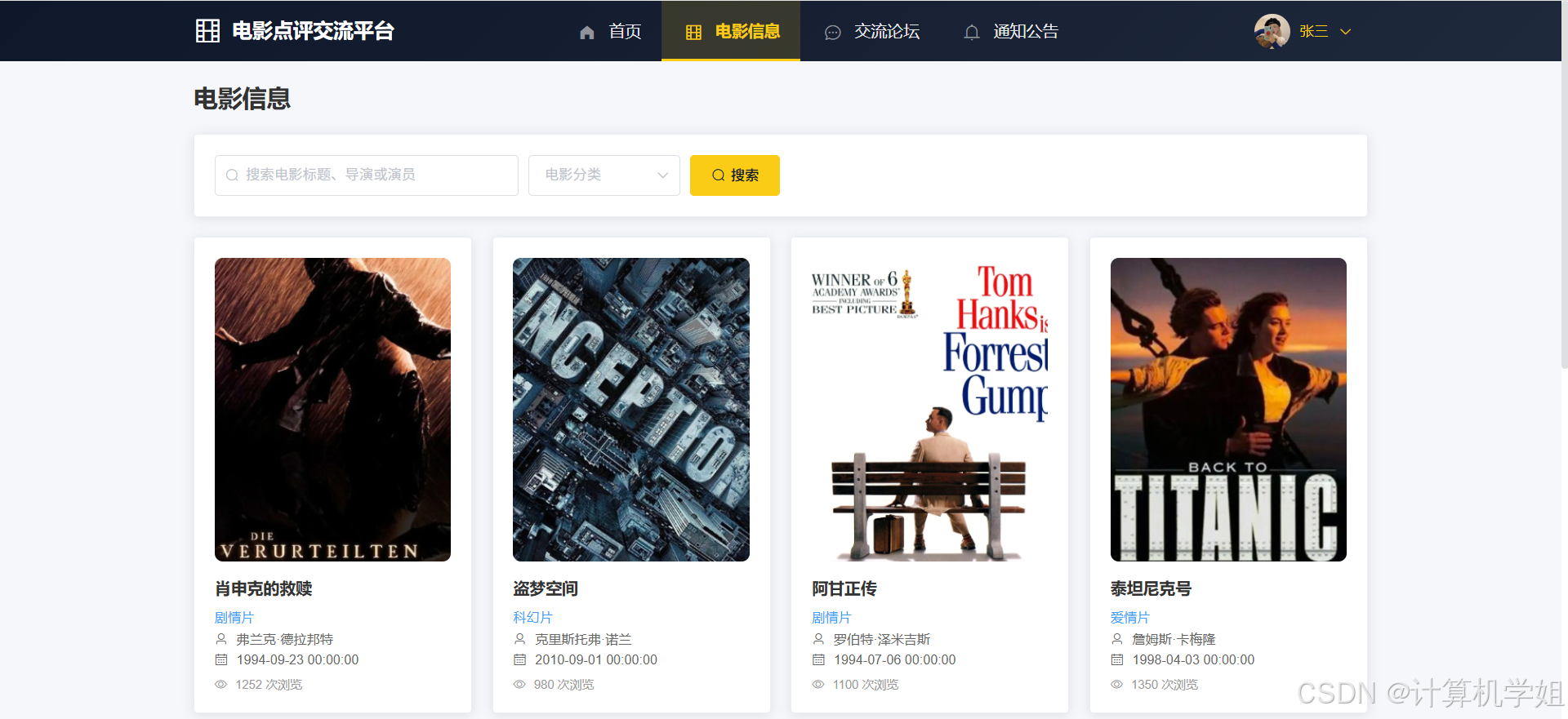Click the calendar icon next to 1998-04-03
Screen dimensions: 1568x719
1116,659
